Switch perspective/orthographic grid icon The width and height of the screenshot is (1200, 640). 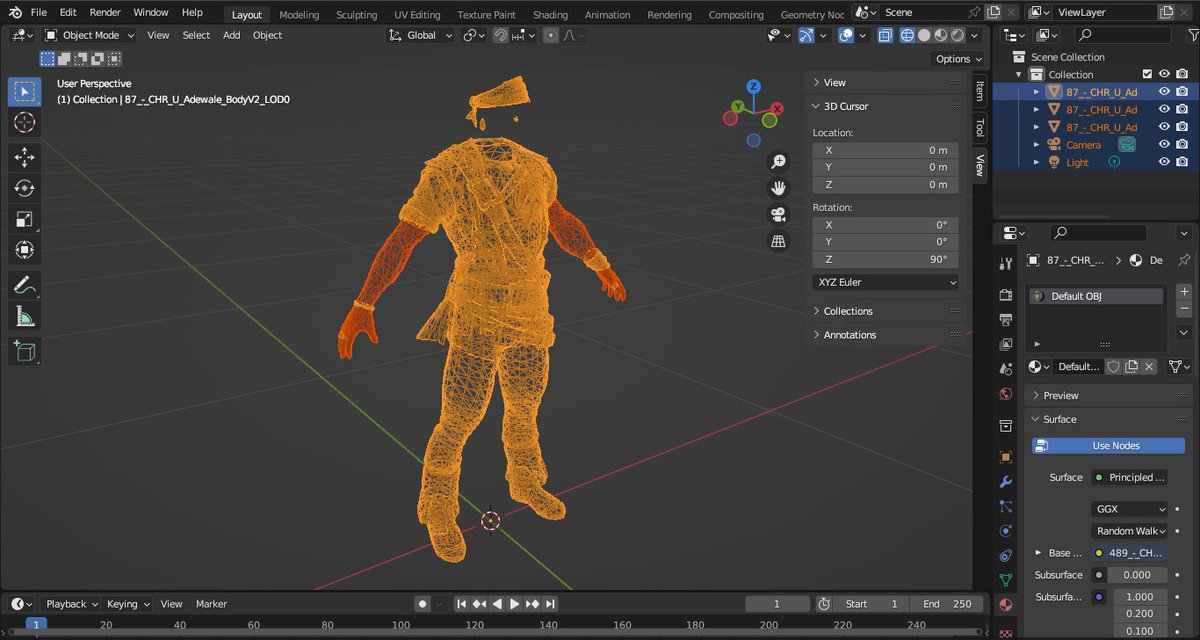[x=778, y=241]
